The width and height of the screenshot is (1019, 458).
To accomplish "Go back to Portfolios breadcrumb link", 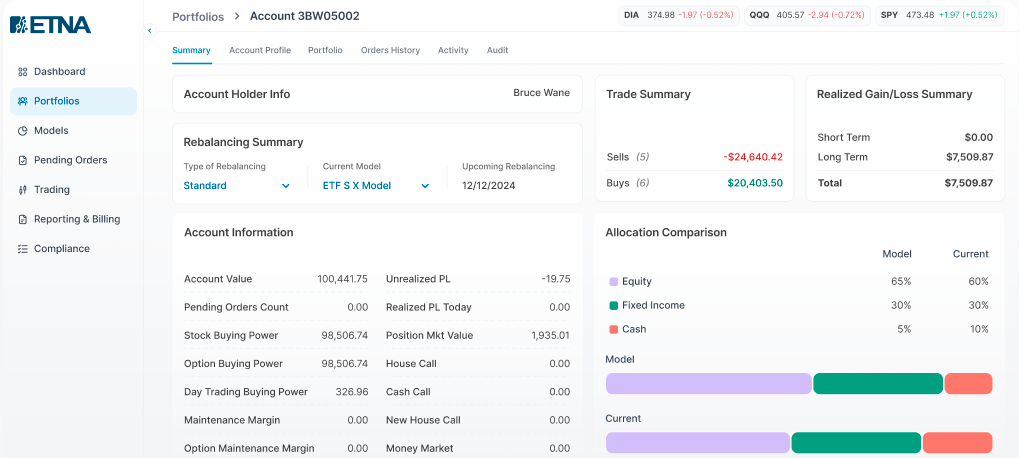I will coord(198,16).
